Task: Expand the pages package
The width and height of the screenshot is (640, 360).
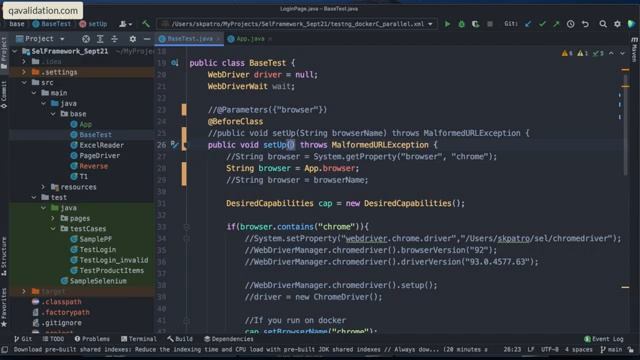Action: (53, 218)
